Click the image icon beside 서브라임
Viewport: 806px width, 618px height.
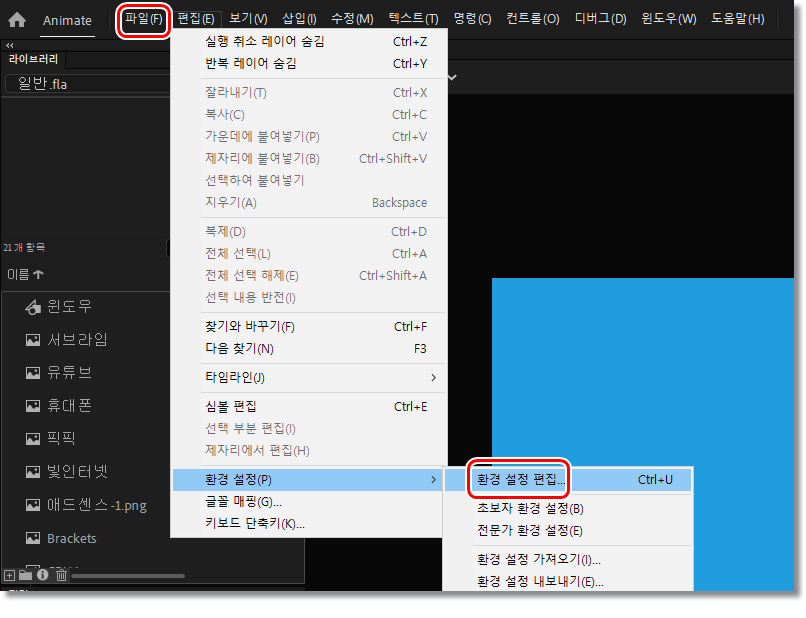[x=33, y=340]
